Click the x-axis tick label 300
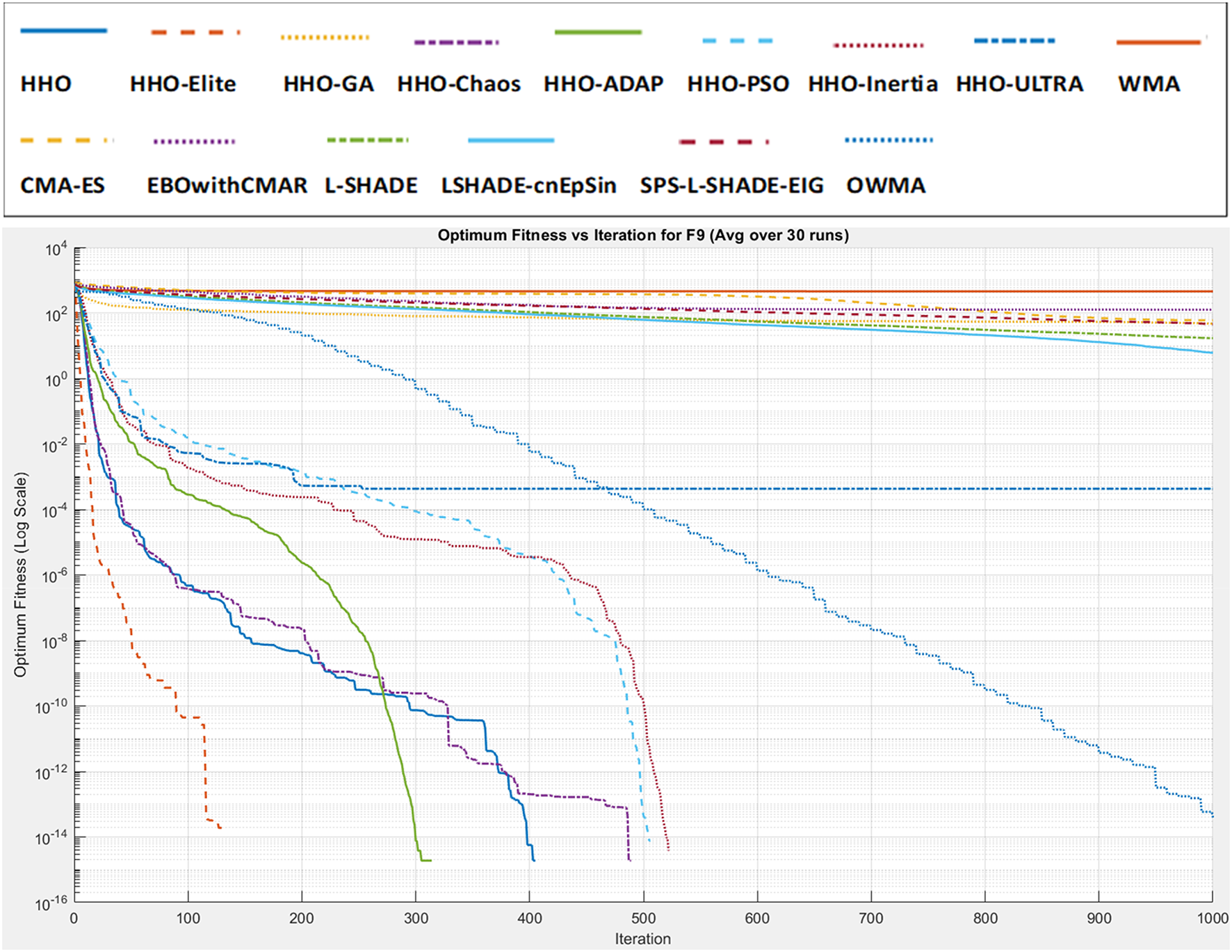This screenshot has height=952, width=1232. (416, 918)
